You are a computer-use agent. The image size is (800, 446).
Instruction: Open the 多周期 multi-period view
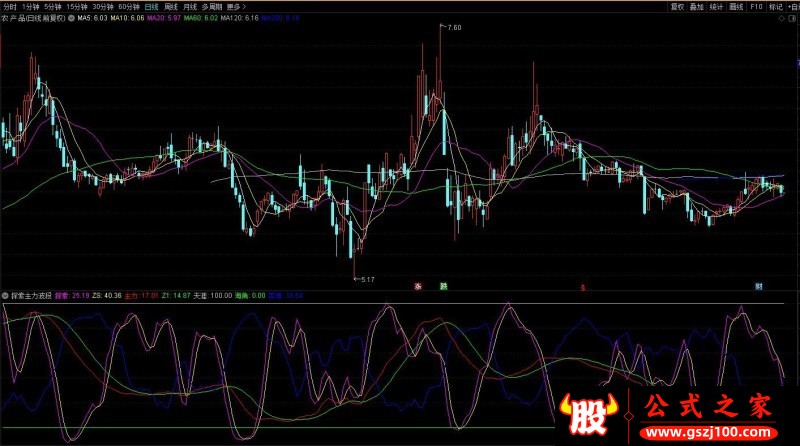(x=212, y=7)
